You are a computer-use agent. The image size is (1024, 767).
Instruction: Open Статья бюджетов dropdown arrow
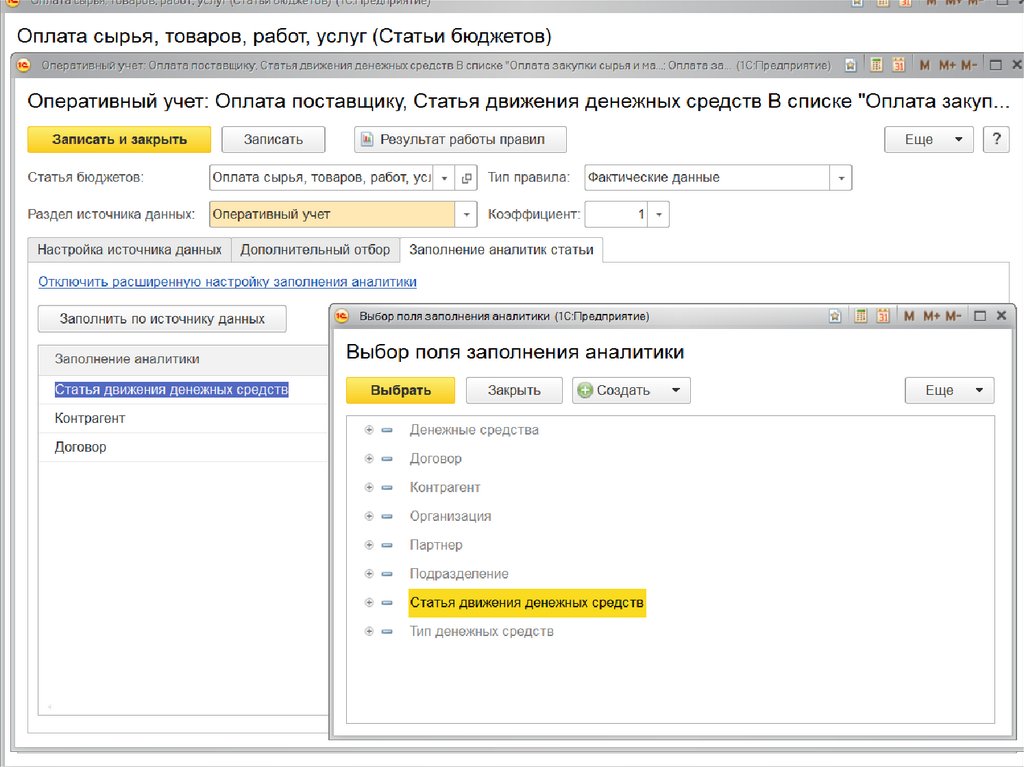click(x=444, y=178)
